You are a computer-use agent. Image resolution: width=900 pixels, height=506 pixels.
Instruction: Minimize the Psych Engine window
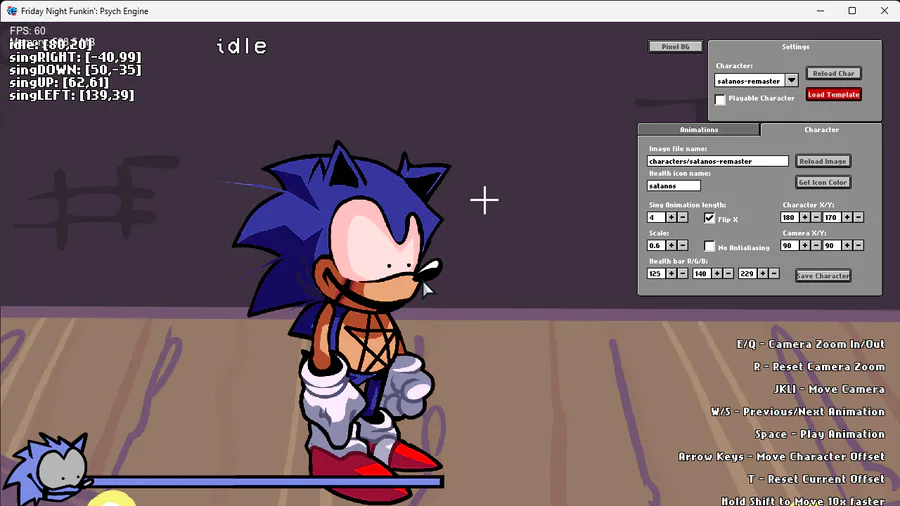click(820, 10)
